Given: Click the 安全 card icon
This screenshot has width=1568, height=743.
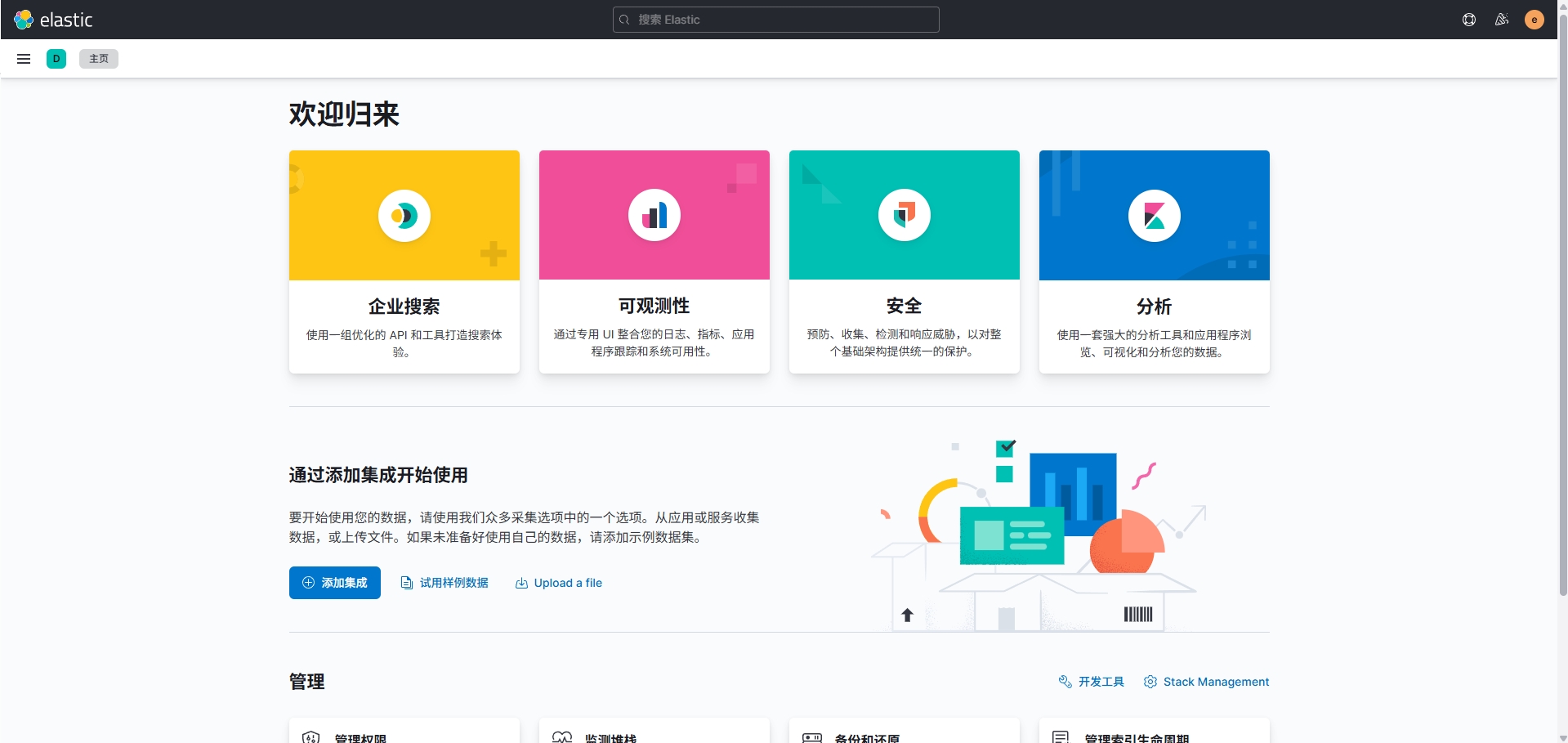Looking at the screenshot, I should pyautogui.click(x=904, y=215).
